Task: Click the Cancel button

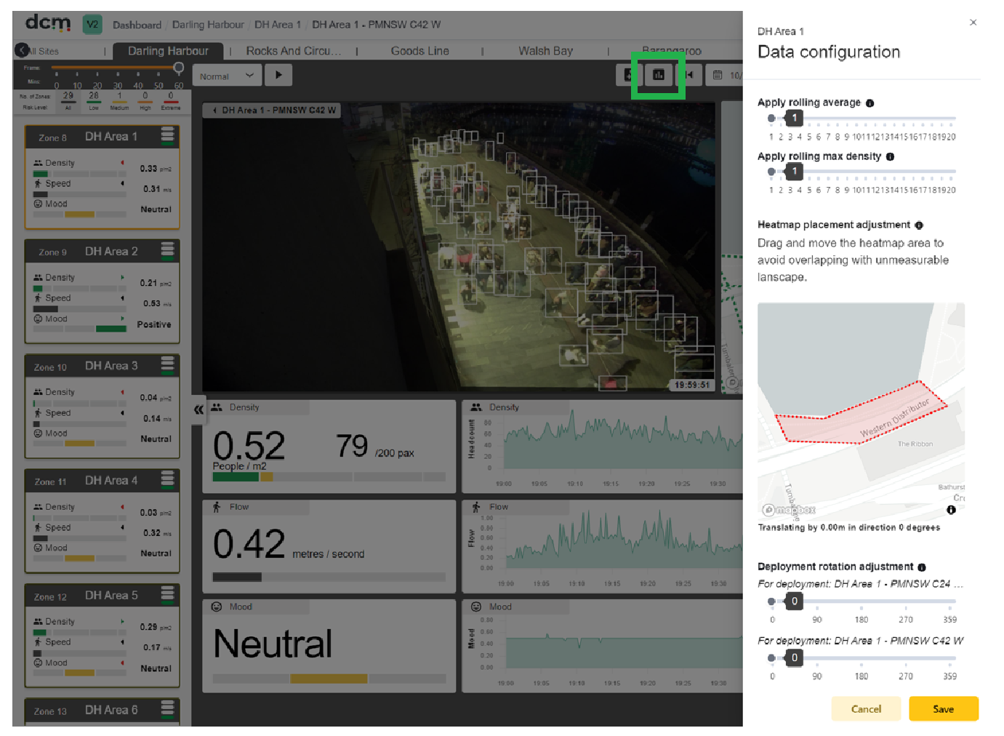Action: (x=866, y=709)
